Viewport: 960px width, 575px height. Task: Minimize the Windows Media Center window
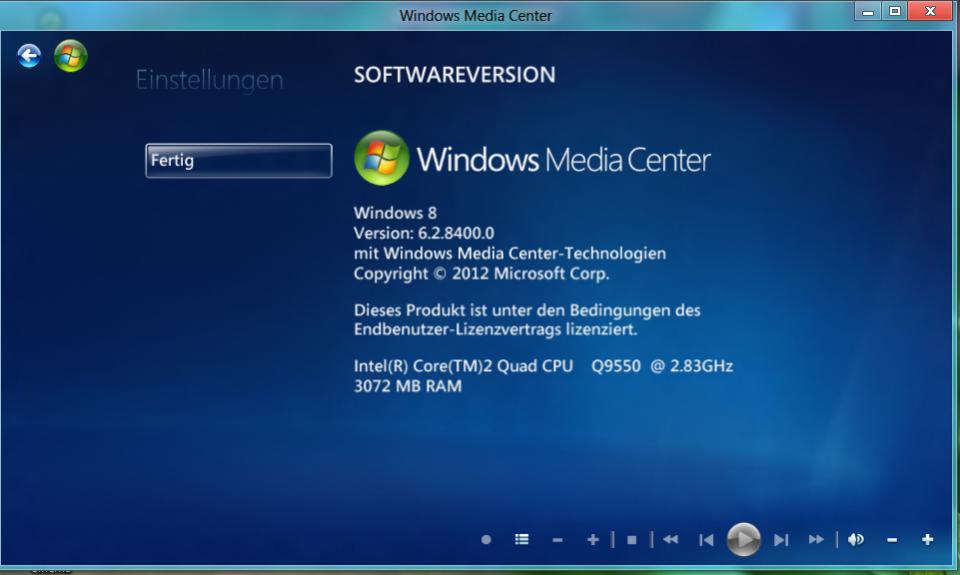point(868,11)
